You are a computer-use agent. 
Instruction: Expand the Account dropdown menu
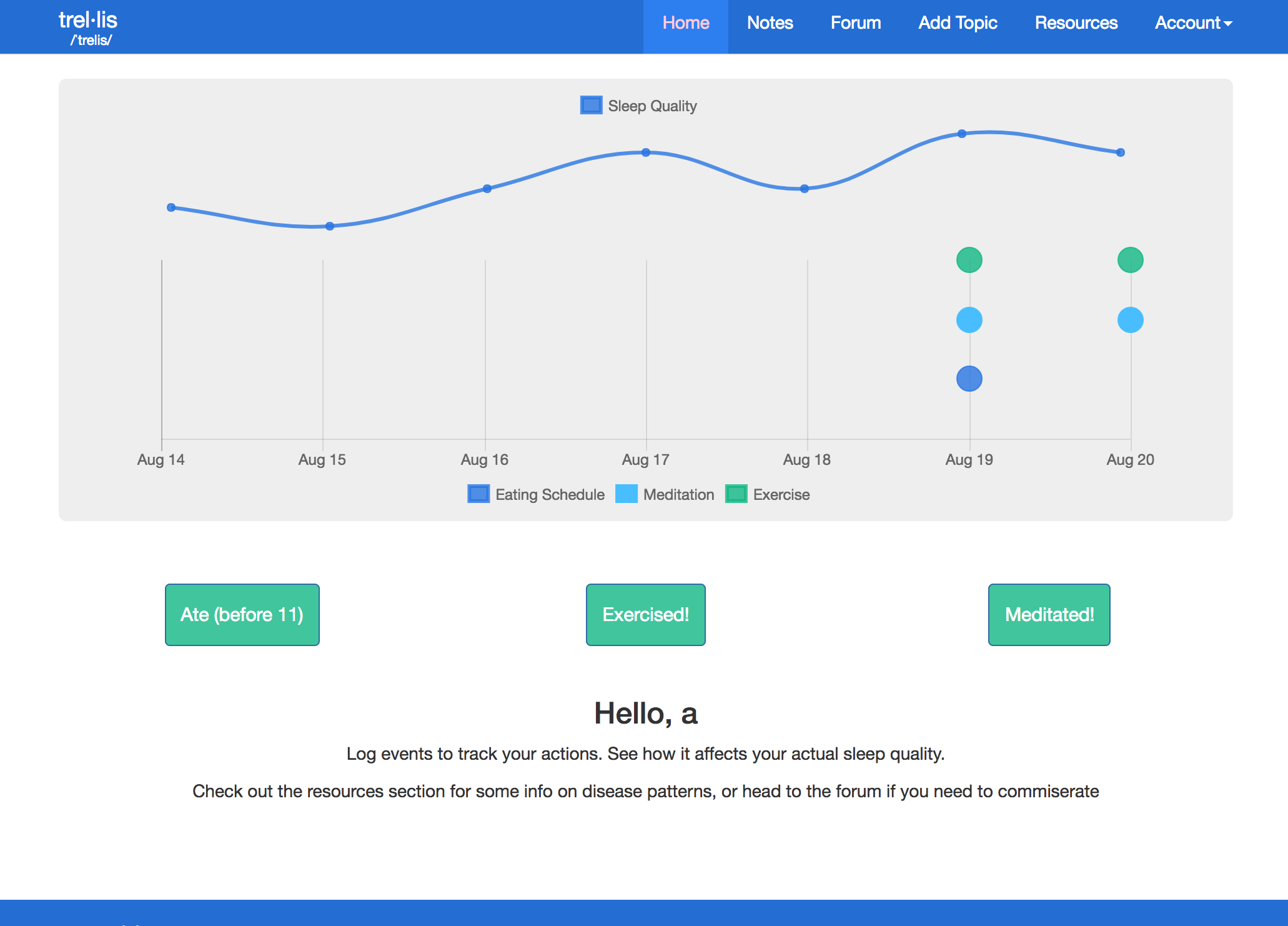[x=1192, y=23]
